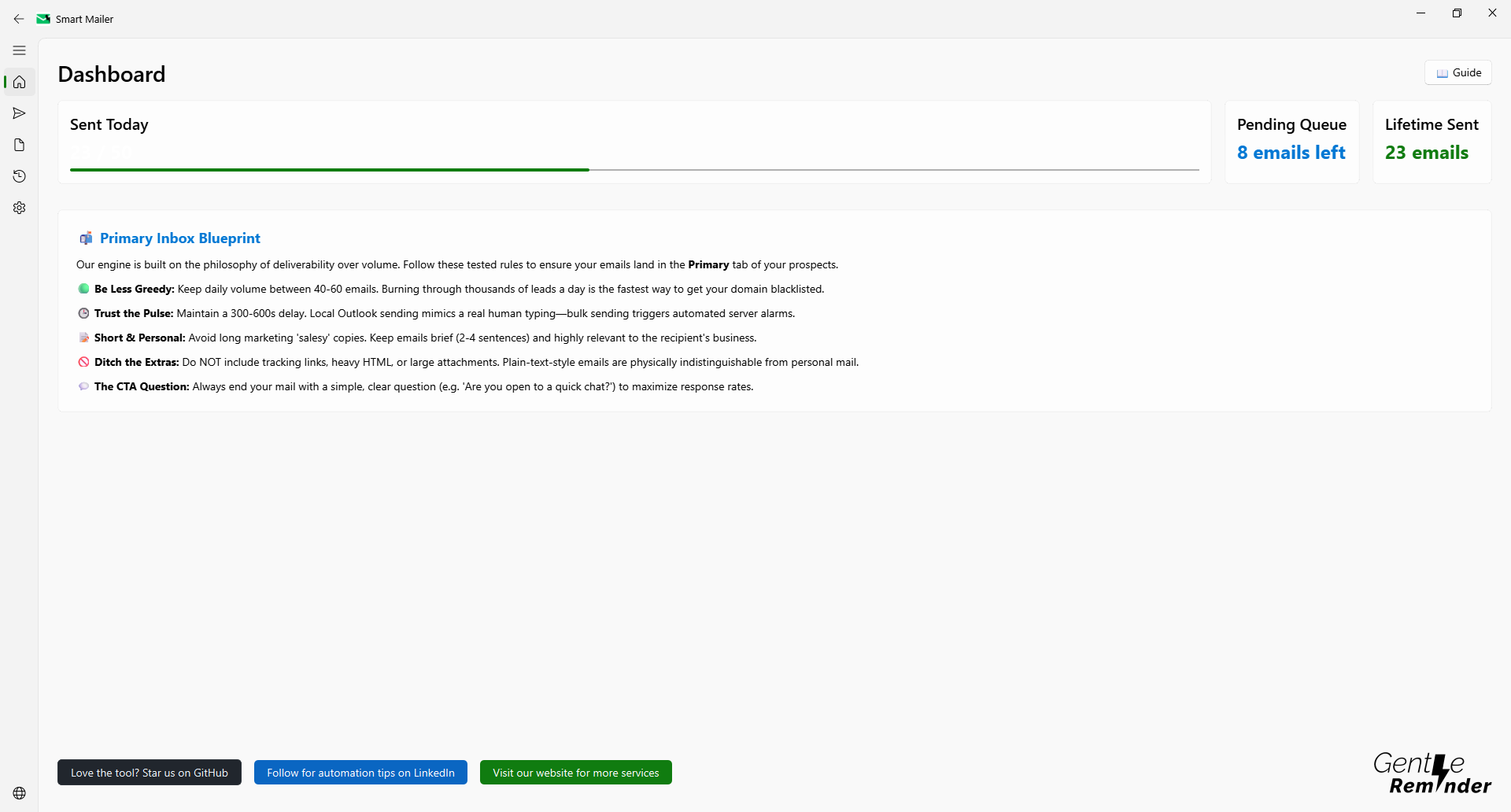This screenshot has height=812, width=1511.
Task: Open Settings using the gear icon
Action: click(19, 207)
